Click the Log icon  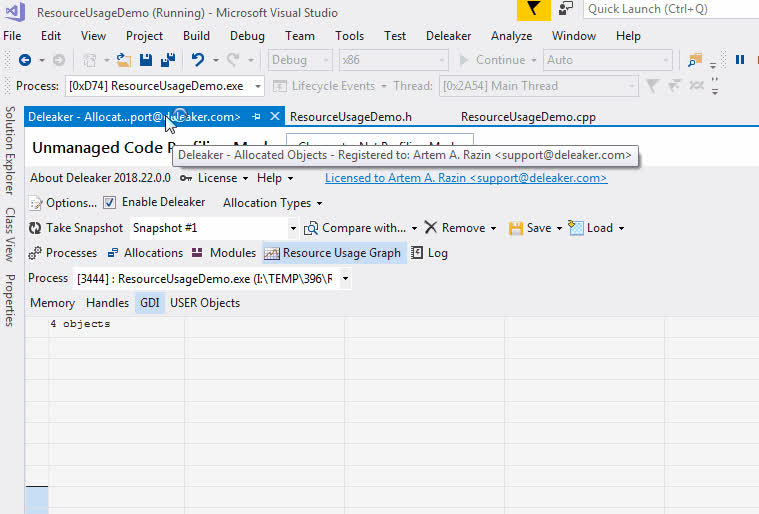(417, 253)
